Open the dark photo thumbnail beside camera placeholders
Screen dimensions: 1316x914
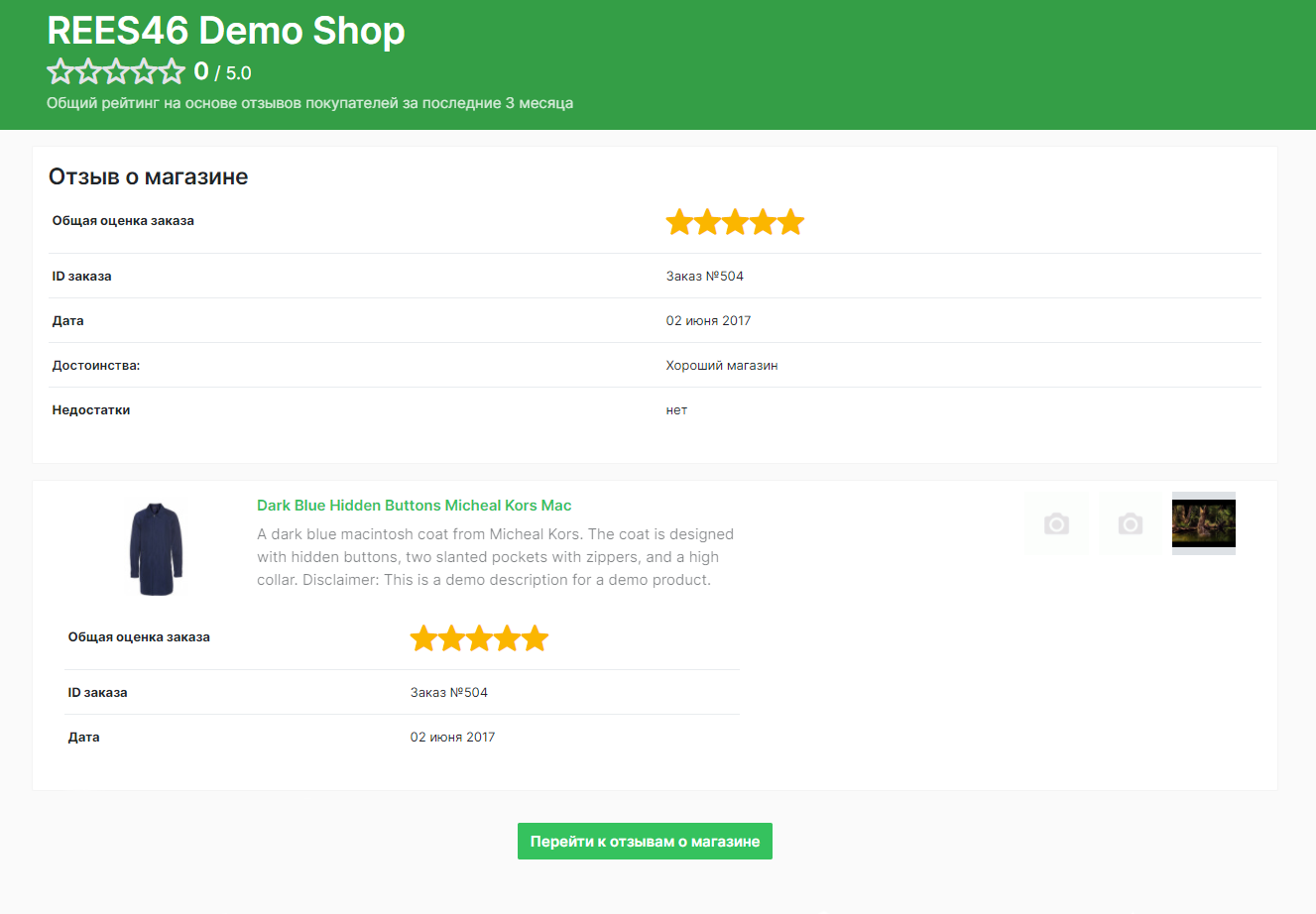[1203, 523]
